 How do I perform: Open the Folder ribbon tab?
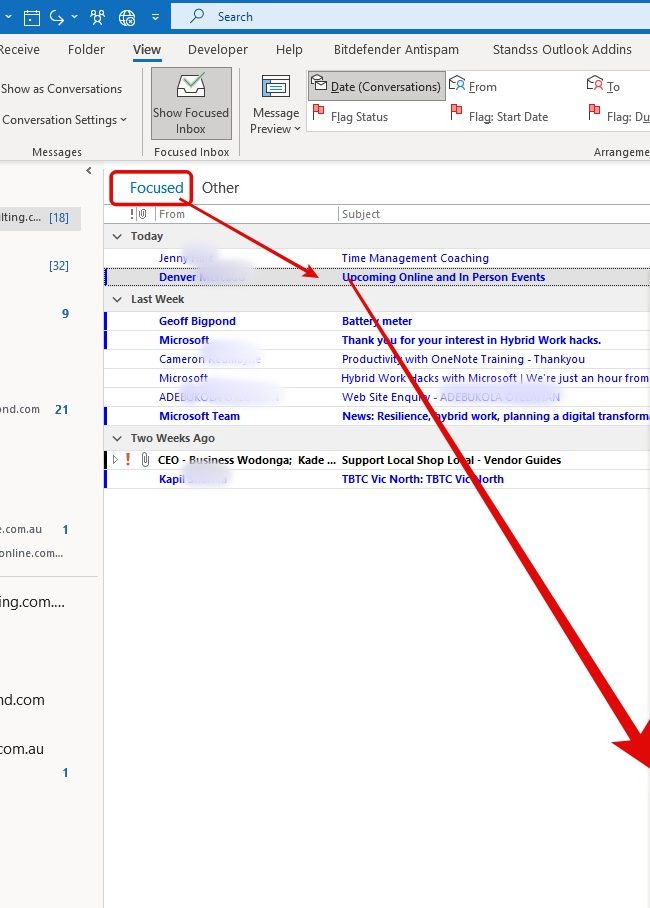click(x=86, y=50)
